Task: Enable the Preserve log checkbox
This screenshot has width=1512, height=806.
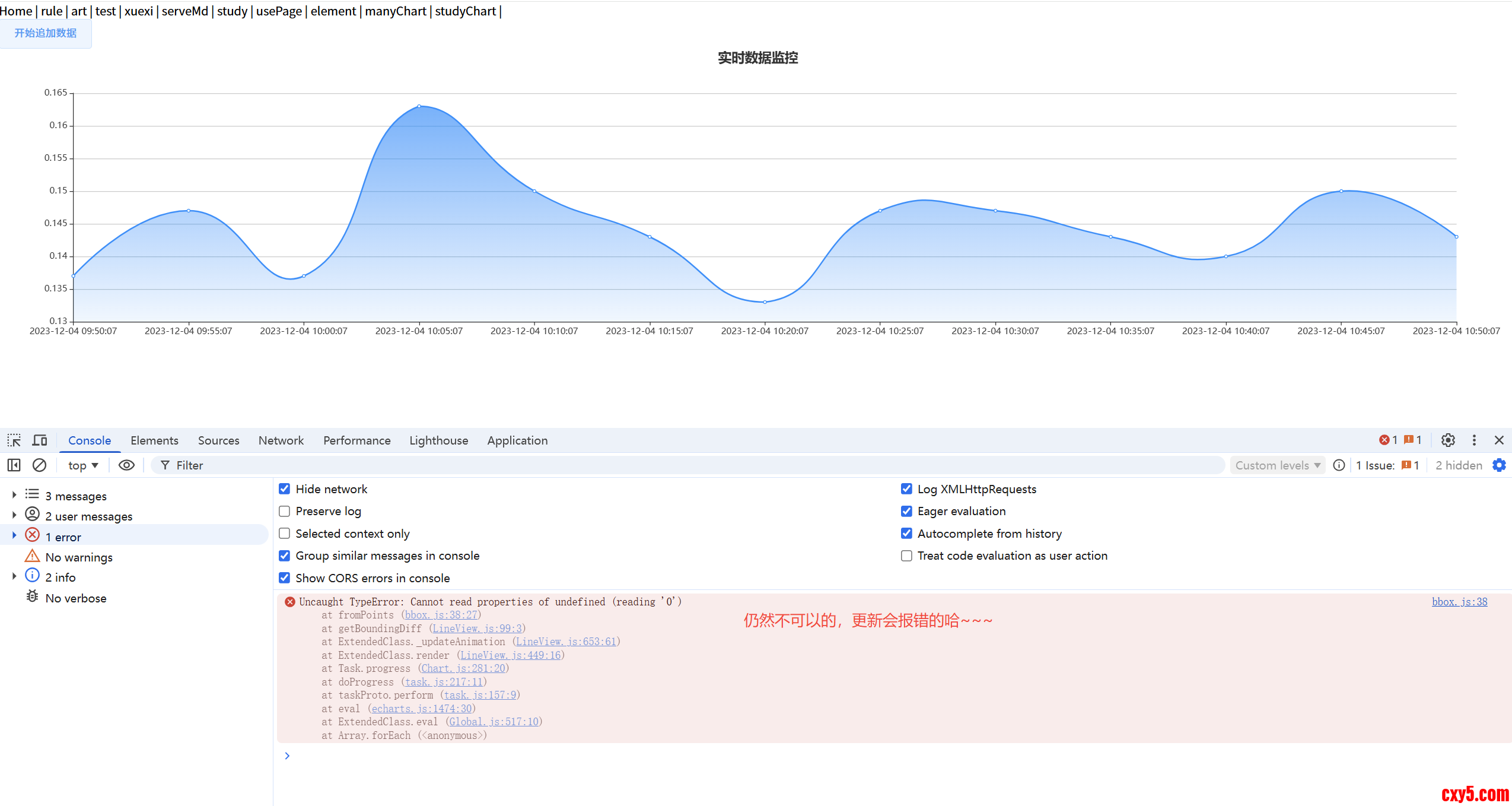Action: click(285, 511)
